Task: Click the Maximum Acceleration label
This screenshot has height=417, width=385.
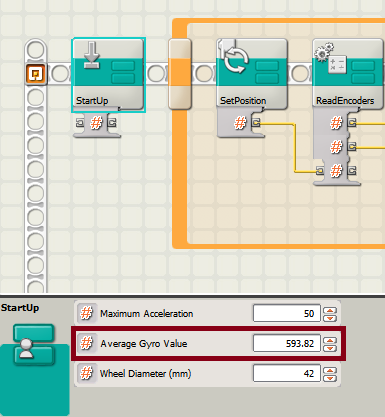Action: [147, 313]
